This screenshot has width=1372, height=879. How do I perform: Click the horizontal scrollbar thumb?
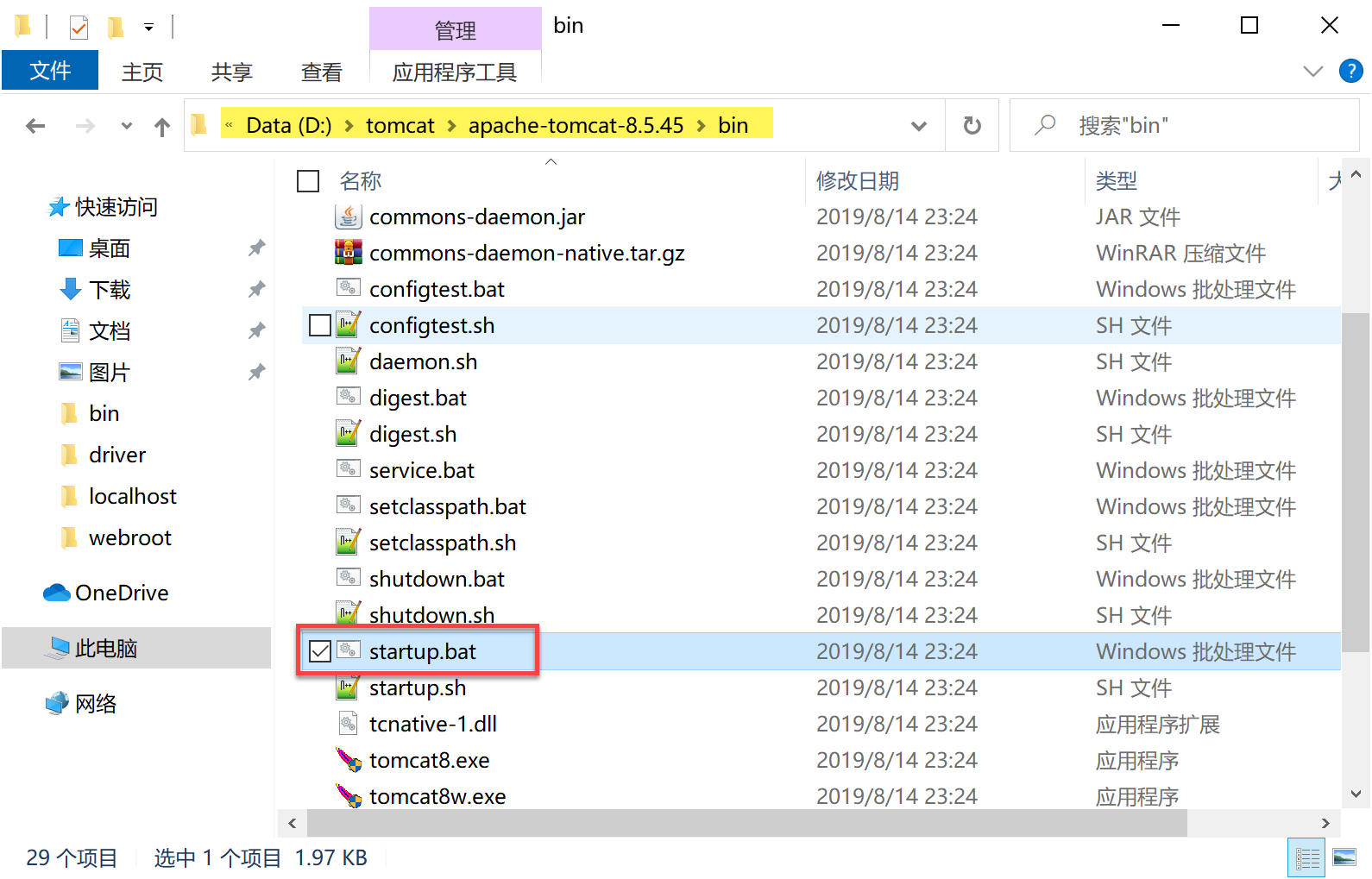click(x=747, y=823)
